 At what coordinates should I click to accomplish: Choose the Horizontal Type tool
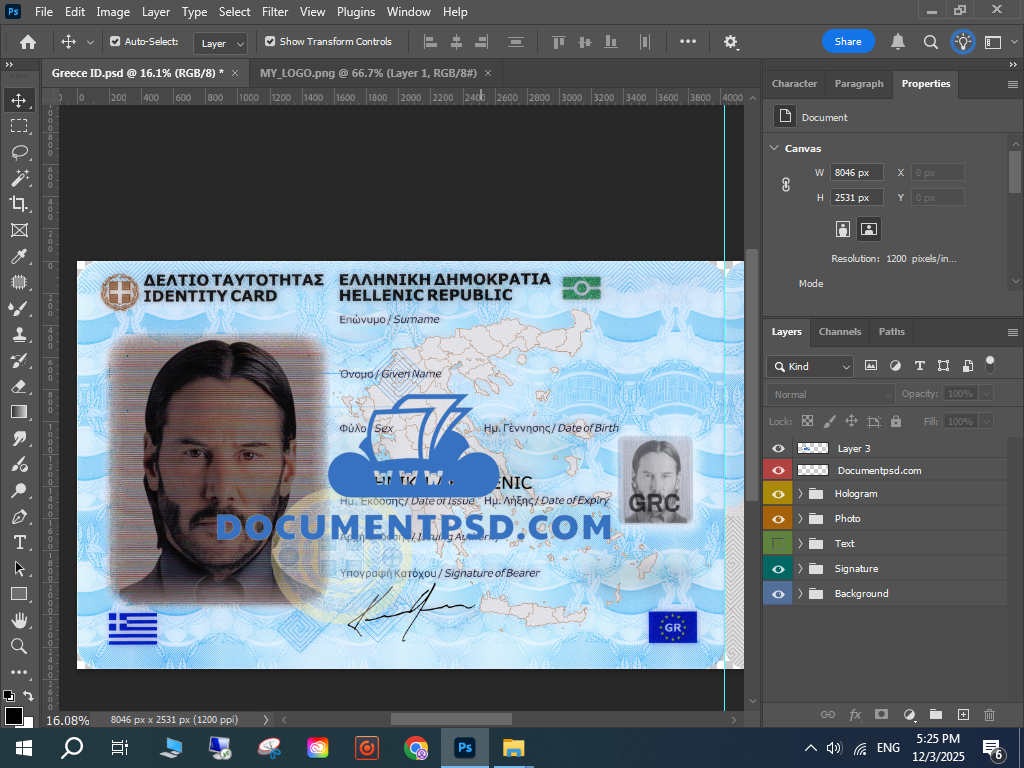pos(19,542)
